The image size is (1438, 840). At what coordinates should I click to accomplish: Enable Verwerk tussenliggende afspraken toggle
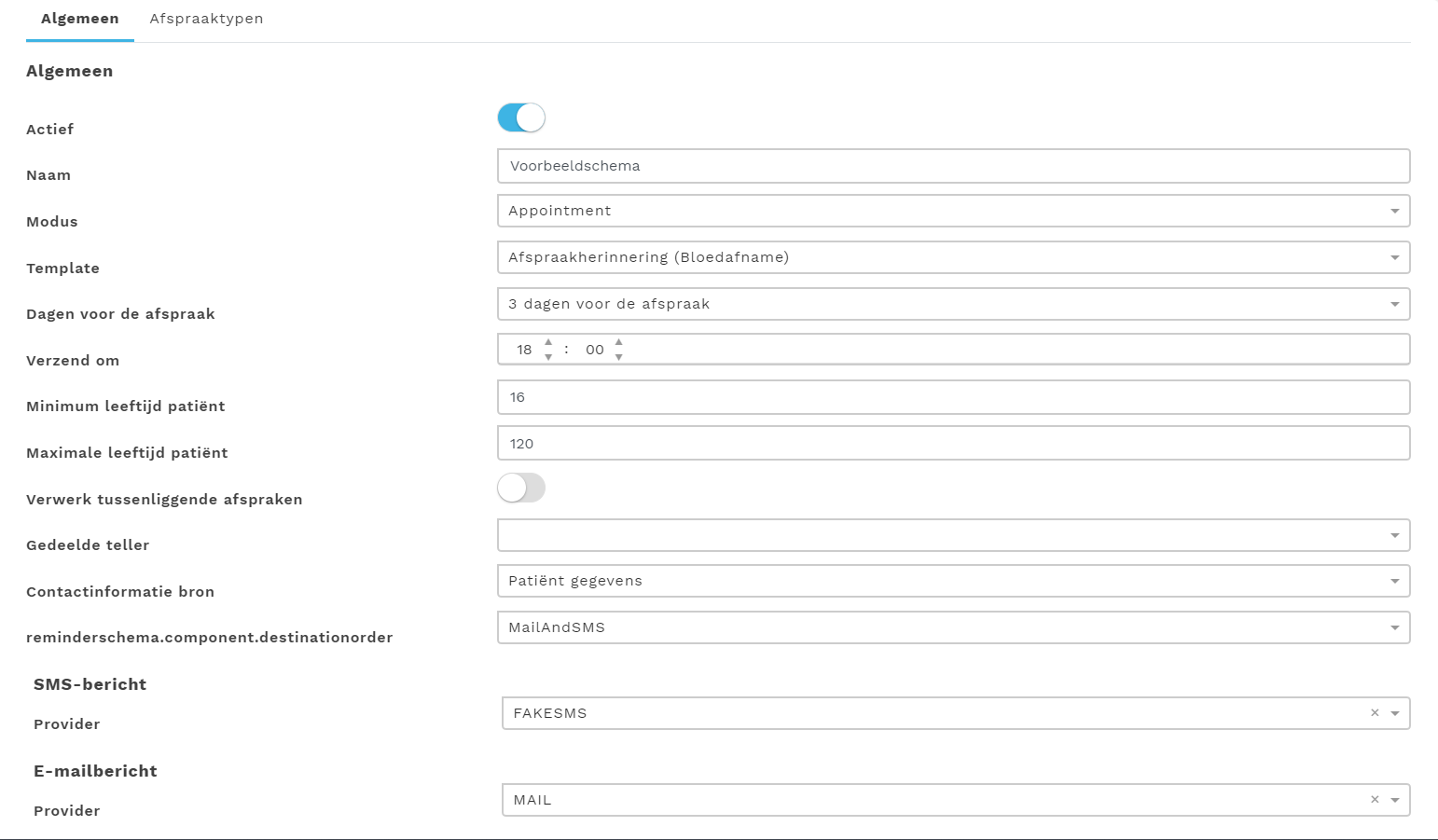[x=521, y=488]
